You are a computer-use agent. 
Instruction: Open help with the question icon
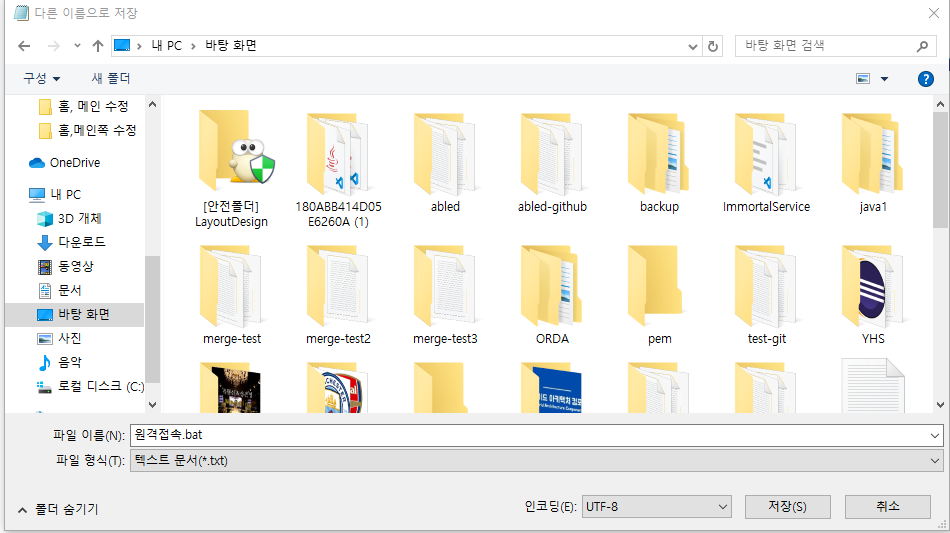pyautogui.click(x=925, y=79)
